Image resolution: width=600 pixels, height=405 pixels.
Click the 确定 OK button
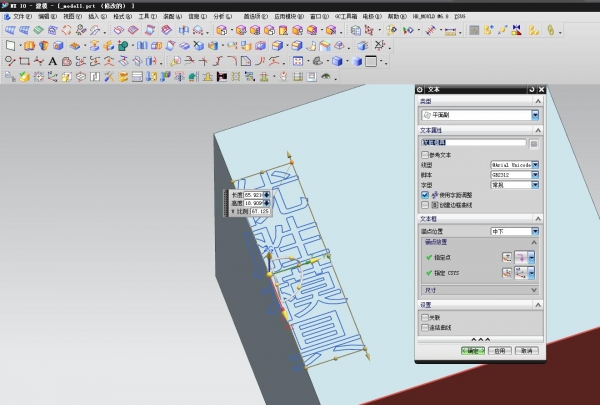pos(473,351)
